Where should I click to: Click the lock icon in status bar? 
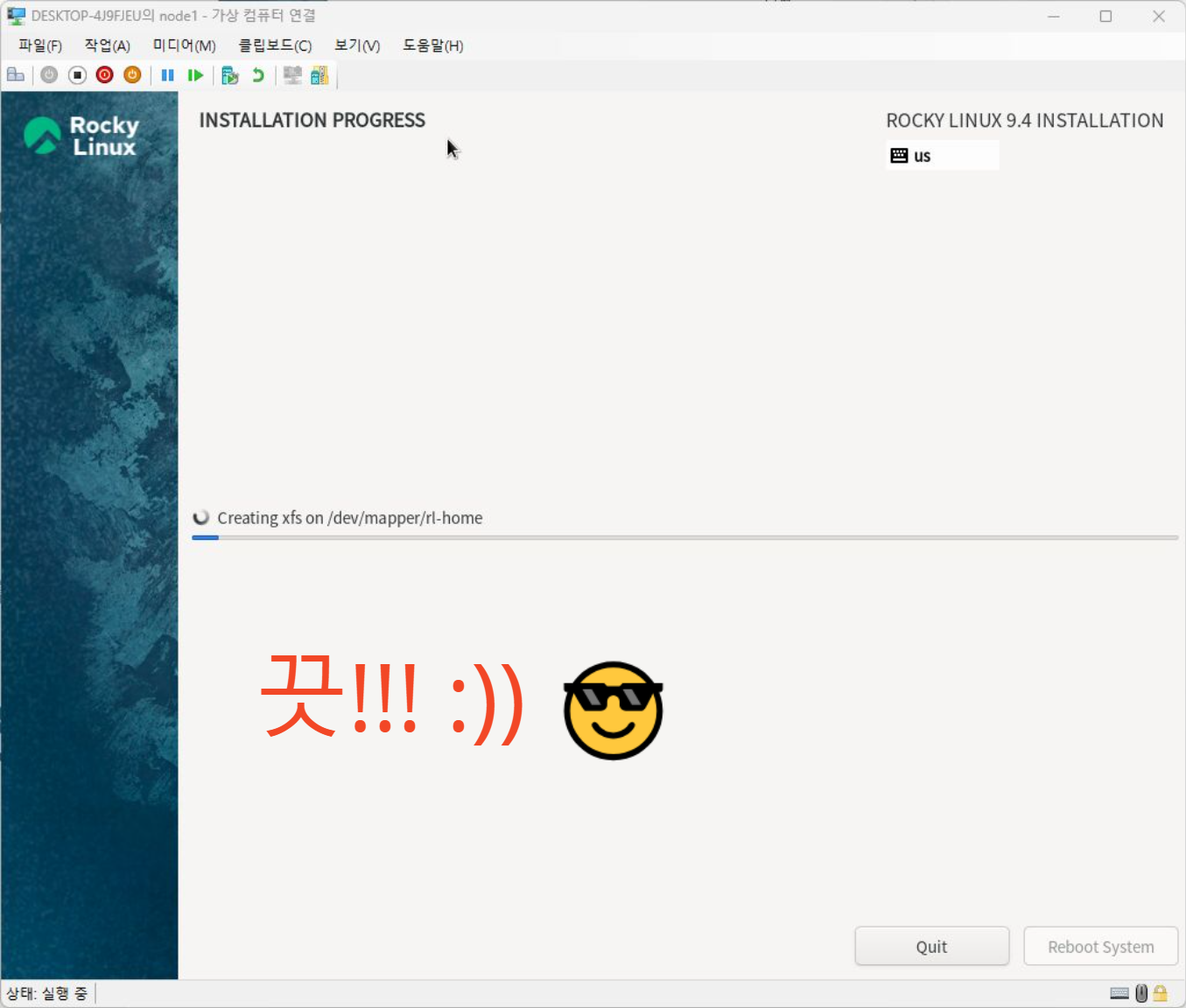pos(1161,993)
